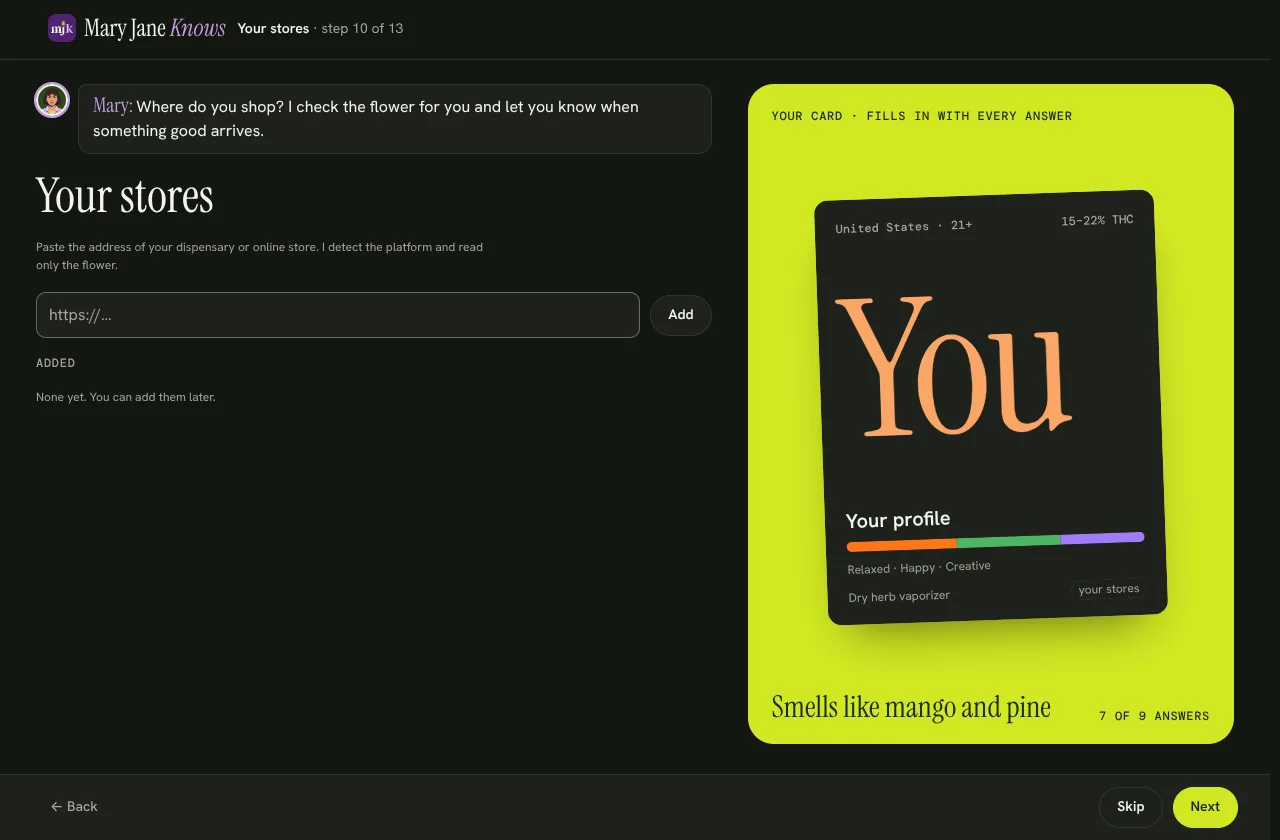Image resolution: width=1280 pixels, height=840 pixels.
Task: Focus the store address https field
Action: pyautogui.click(x=338, y=315)
